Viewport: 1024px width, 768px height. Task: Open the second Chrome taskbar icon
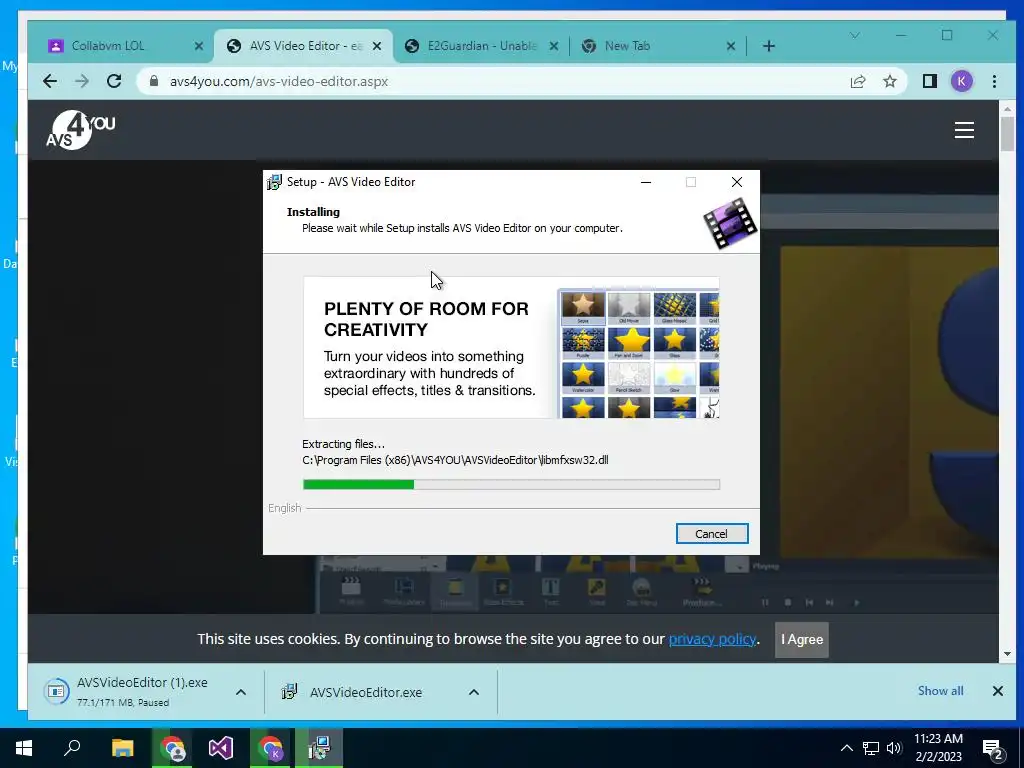[x=270, y=748]
